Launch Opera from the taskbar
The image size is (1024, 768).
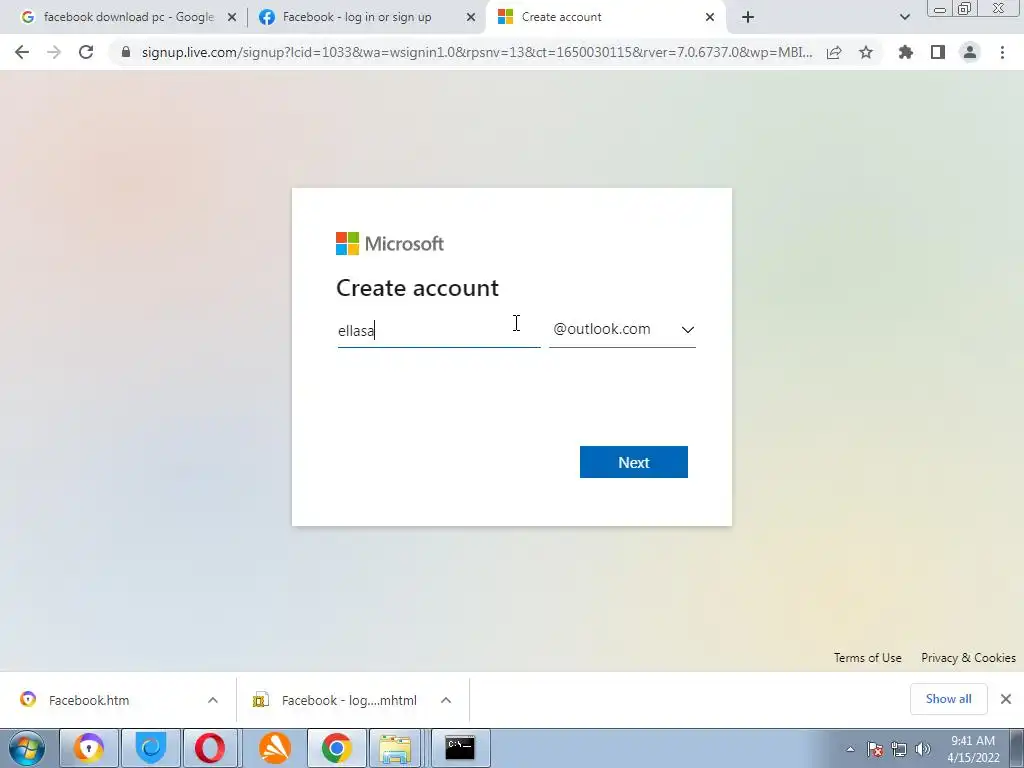click(x=210, y=748)
